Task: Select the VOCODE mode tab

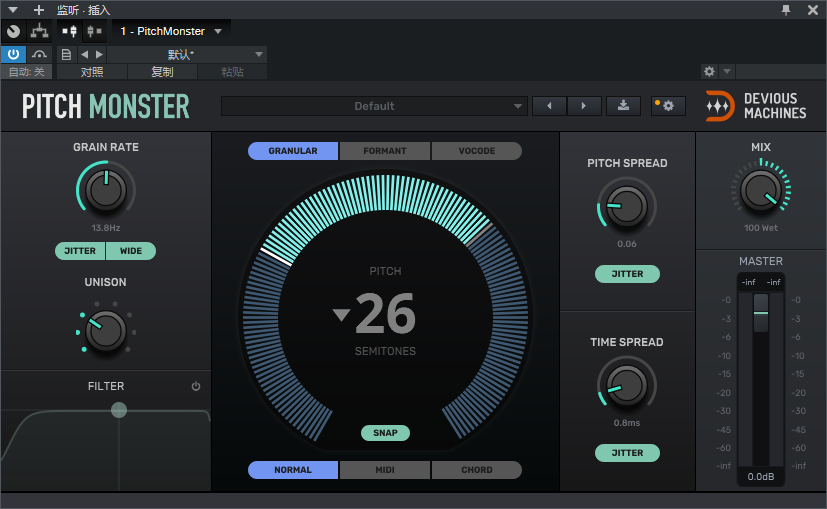Action: (x=477, y=151)
